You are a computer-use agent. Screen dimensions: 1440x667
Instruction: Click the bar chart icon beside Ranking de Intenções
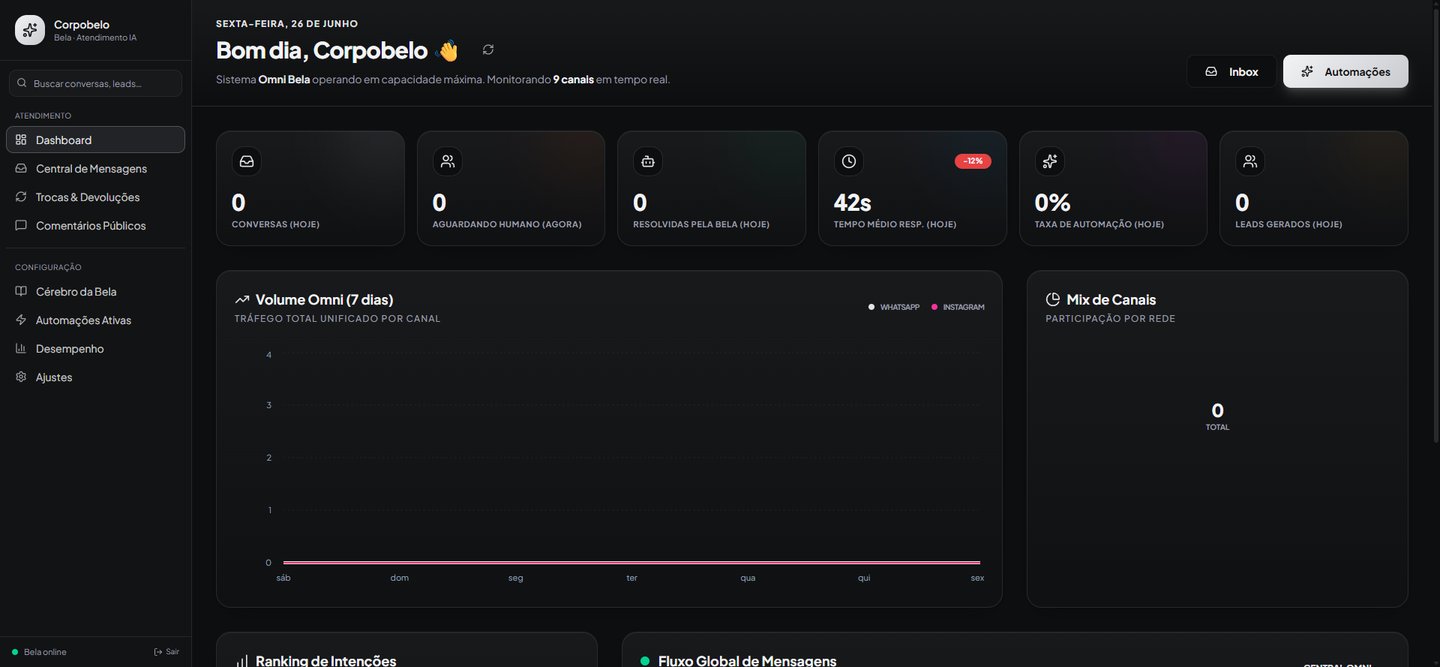[x=242, y=661]
